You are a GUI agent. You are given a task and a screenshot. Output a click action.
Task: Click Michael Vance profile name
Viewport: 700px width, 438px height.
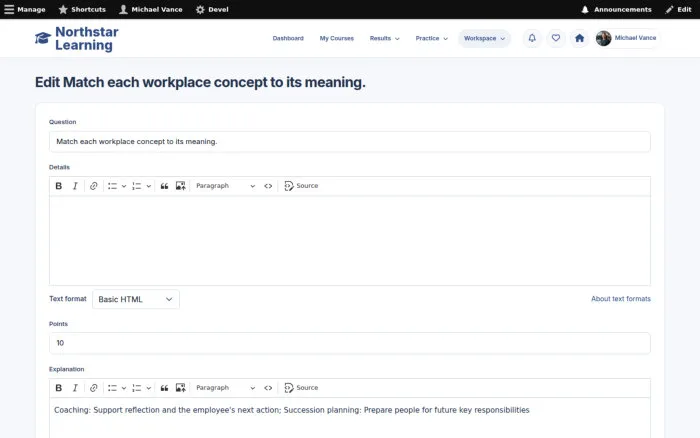pyautogui.click(x=635, y=38)
